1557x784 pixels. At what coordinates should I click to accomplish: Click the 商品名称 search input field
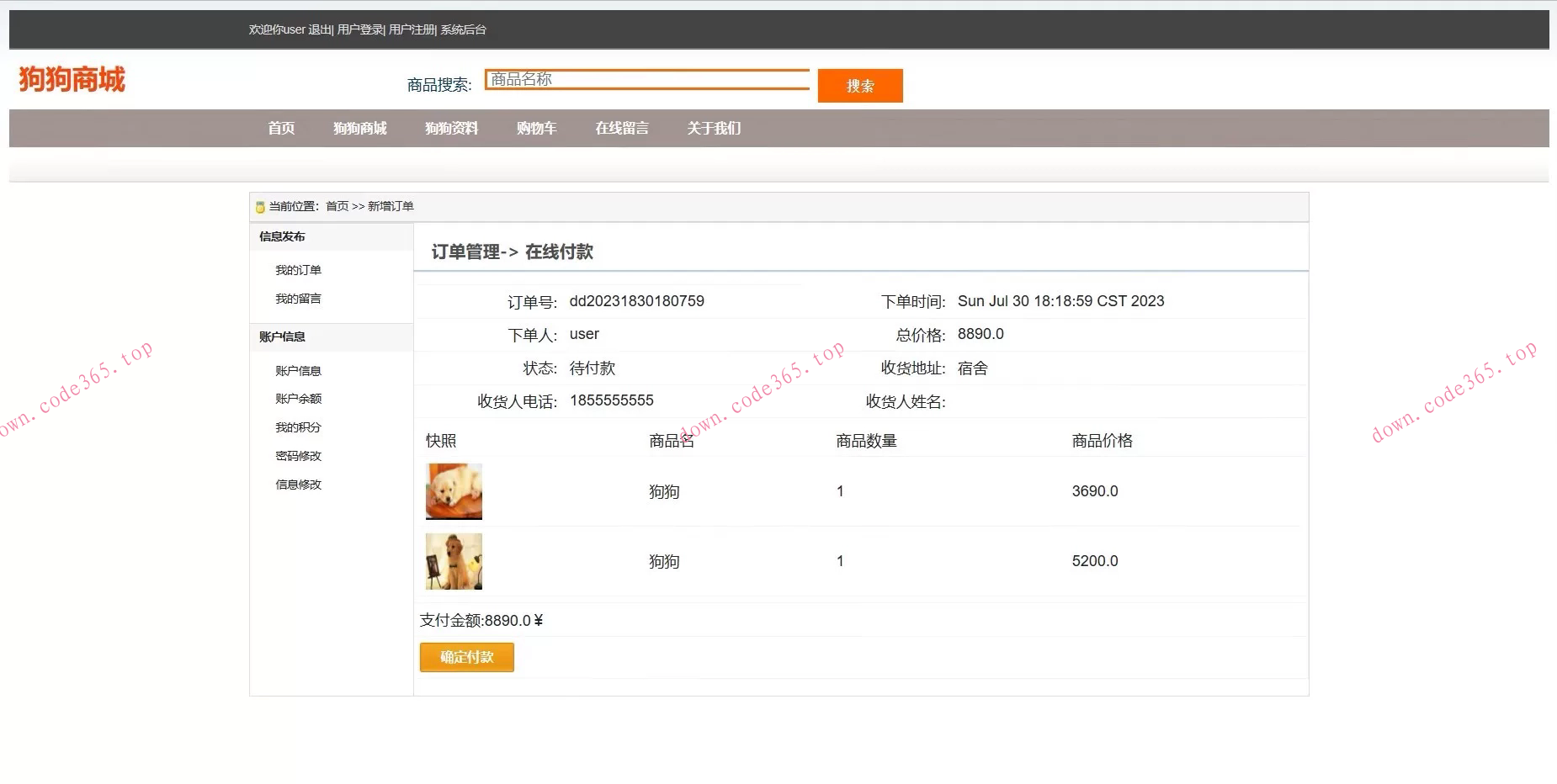[x=647, y=78]
